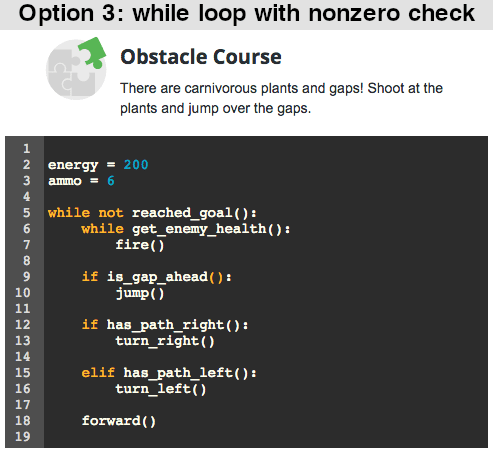Image resolution: width=493 pixels, height=460 pixels.
Task: Click the value 6 after ammo
Action: pyautogui.click(x=111, y=181)
